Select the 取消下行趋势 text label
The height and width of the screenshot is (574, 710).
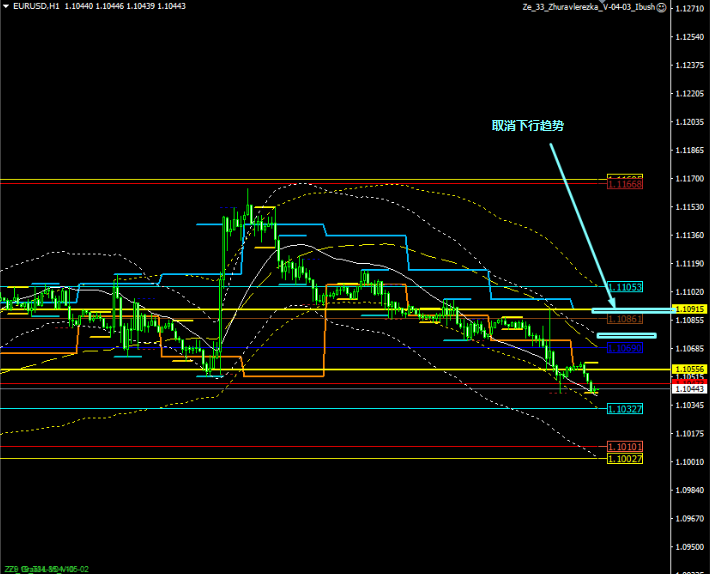pos(528,126)
